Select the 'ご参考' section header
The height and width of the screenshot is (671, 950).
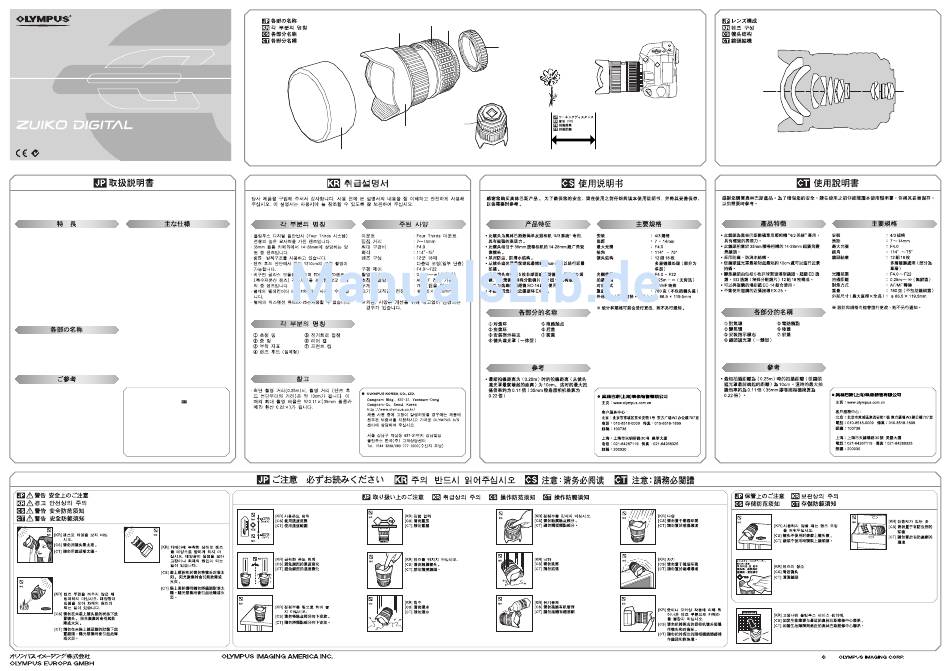(x=67, y=379)
